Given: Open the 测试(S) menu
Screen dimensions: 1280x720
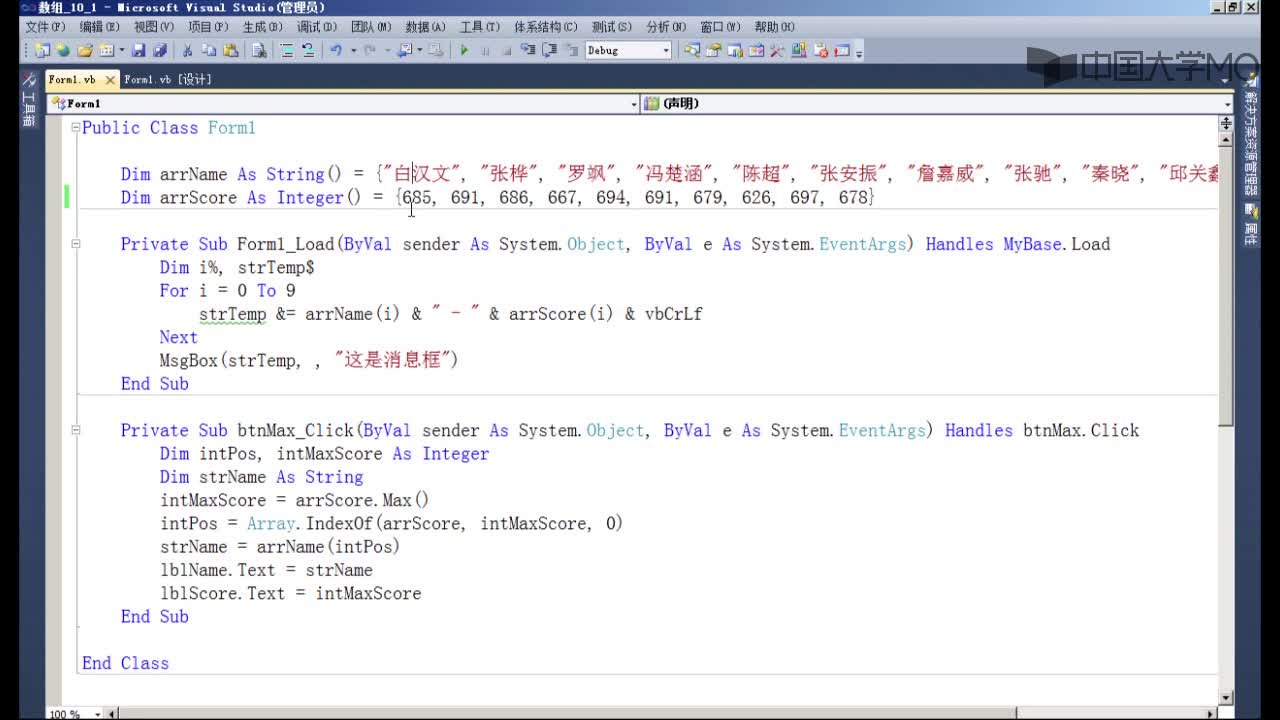Looking at the screenshot, I should coord(611,27).
